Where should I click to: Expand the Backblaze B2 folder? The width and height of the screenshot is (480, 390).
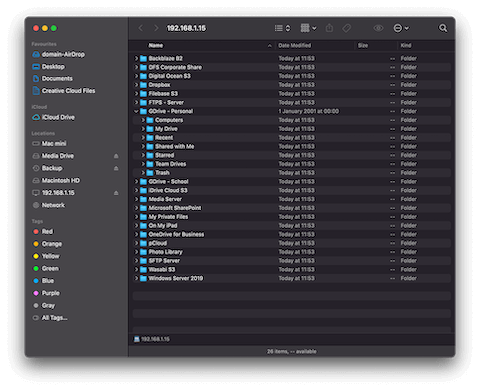[x=136, y=58]
